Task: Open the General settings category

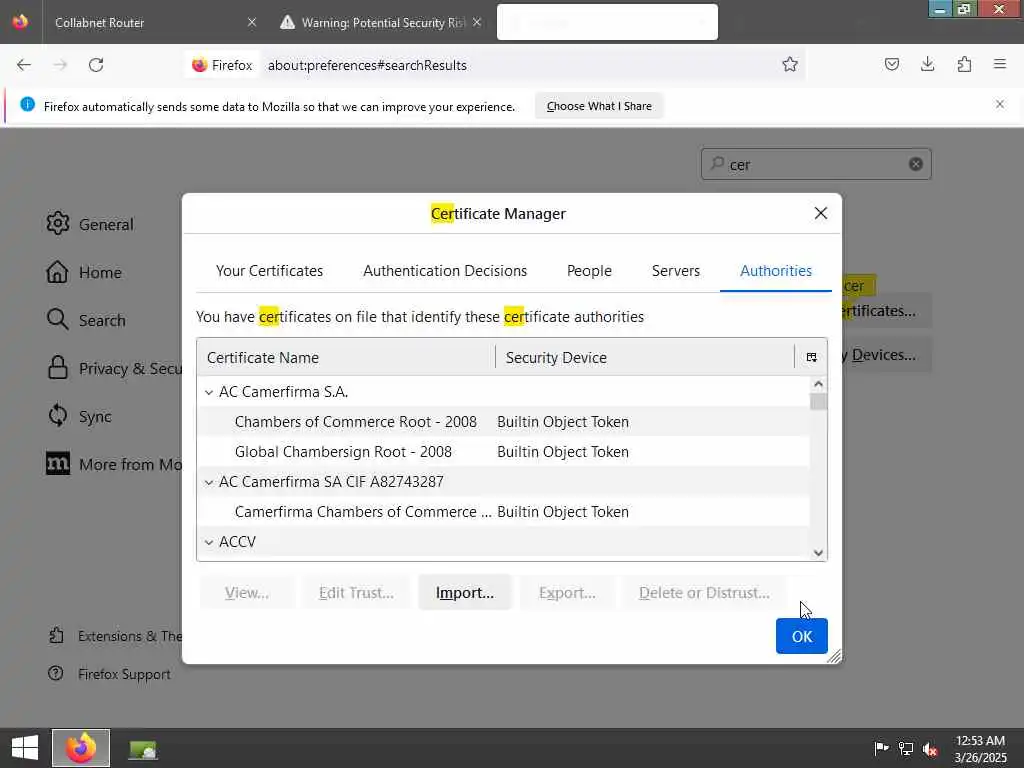Action: pyautogui.click(x=90, y=224)
